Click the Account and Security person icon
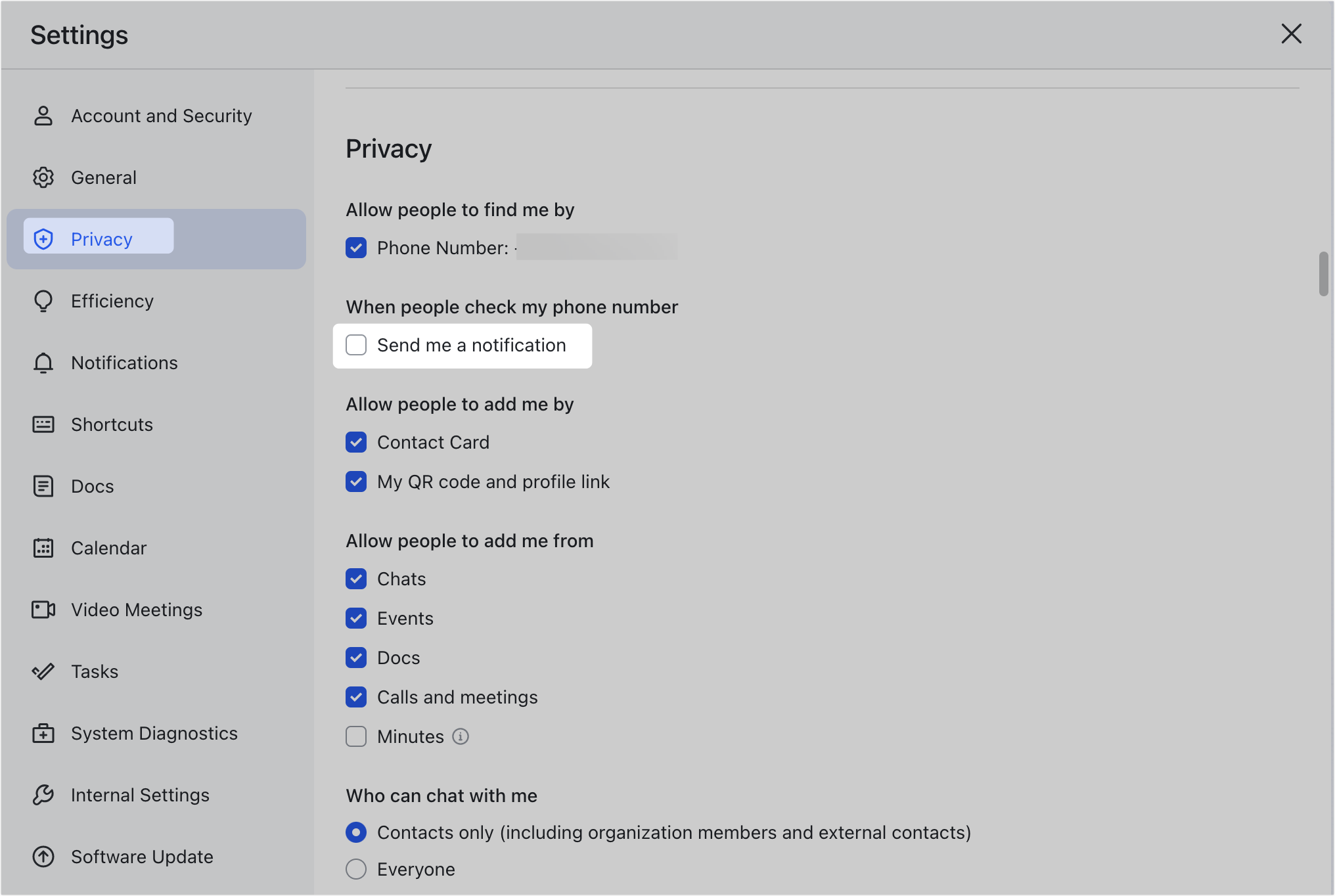 tap(43, 116)
